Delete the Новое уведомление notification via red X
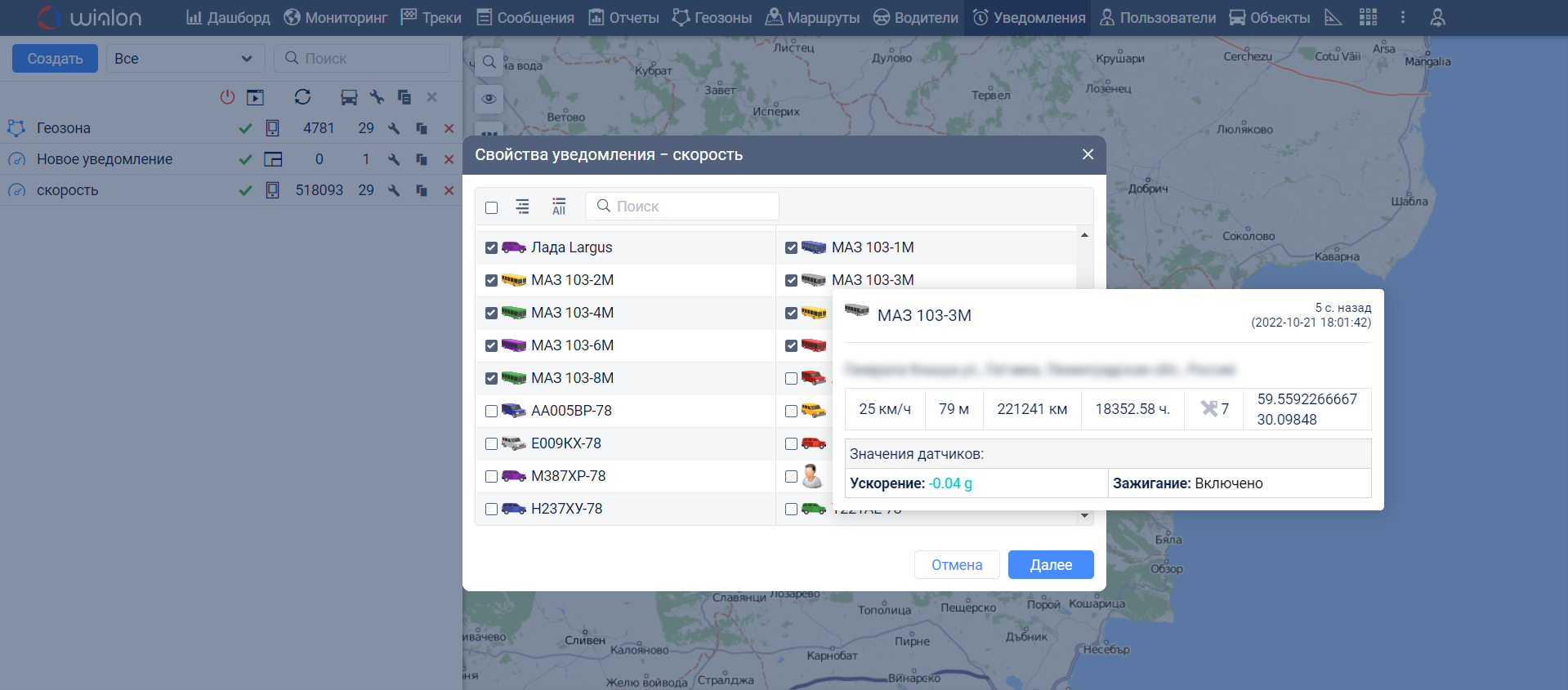 pyautogui.click(x=449, y=159)
